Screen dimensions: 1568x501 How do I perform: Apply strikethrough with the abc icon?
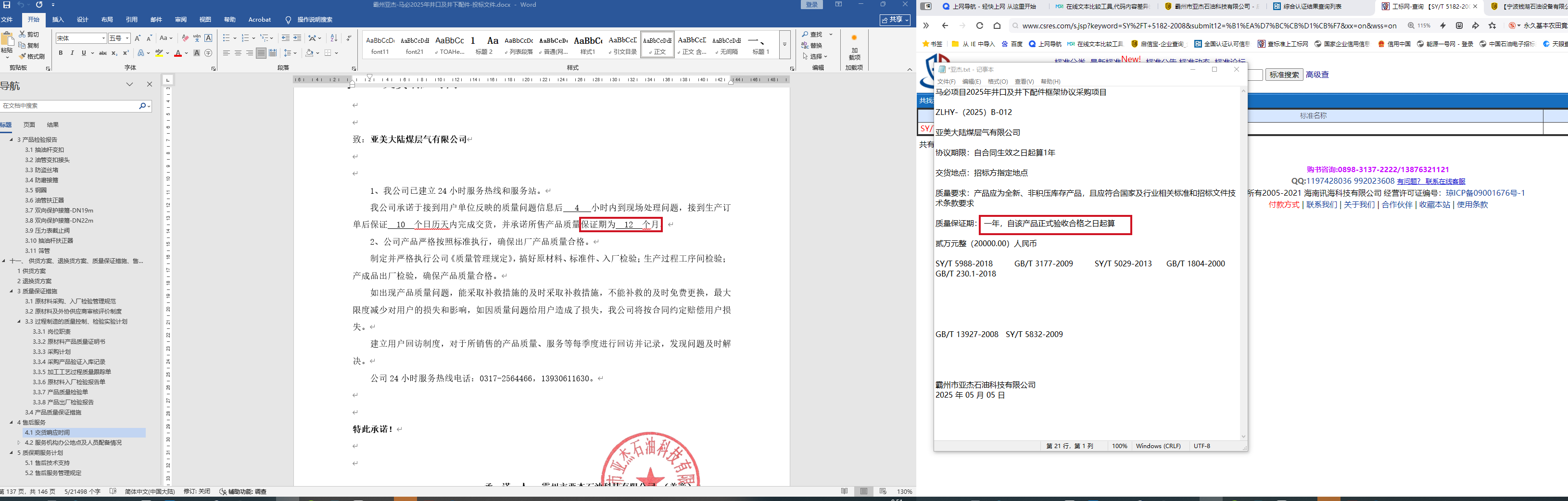(x=103, y=53)
